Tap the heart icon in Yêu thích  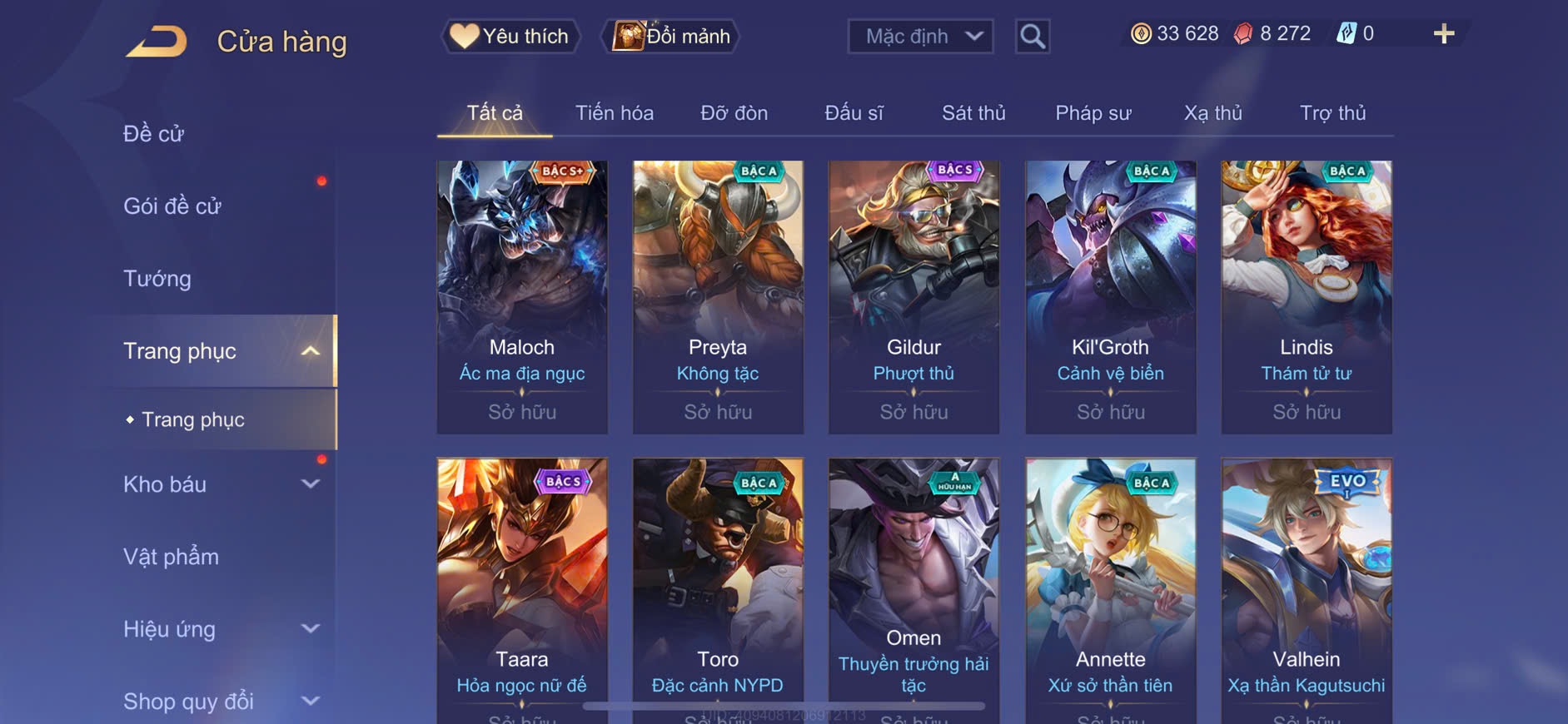(x=464, y=36)
